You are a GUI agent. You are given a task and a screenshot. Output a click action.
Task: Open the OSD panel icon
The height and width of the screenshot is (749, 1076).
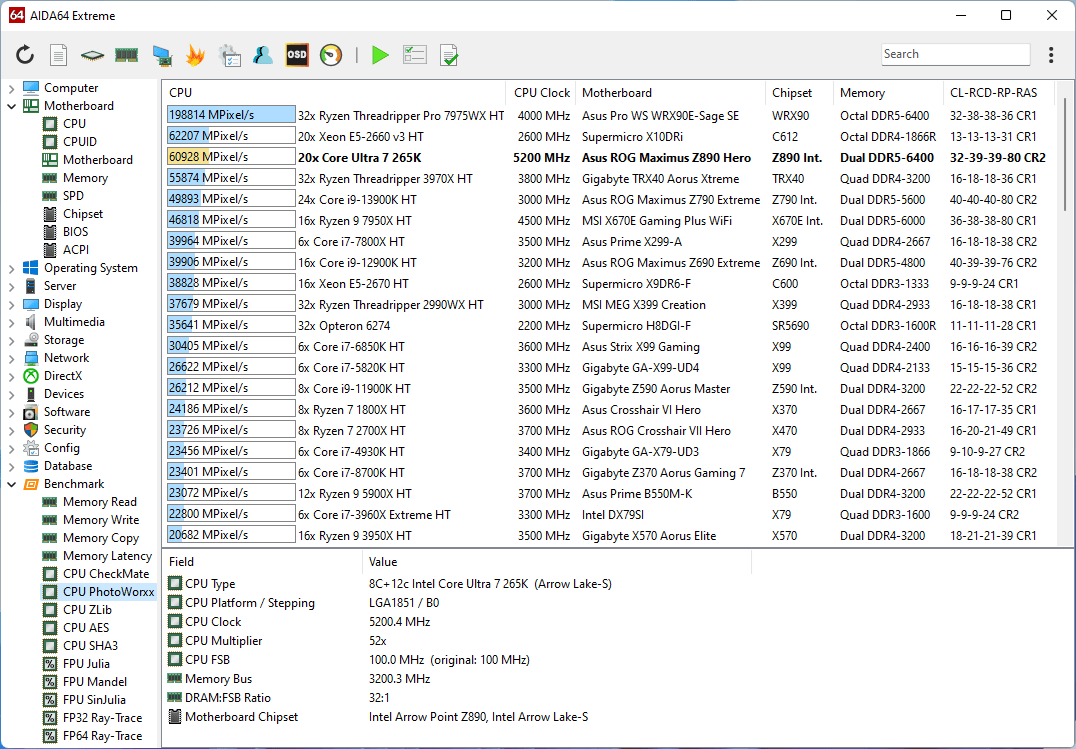coord(297,55)
